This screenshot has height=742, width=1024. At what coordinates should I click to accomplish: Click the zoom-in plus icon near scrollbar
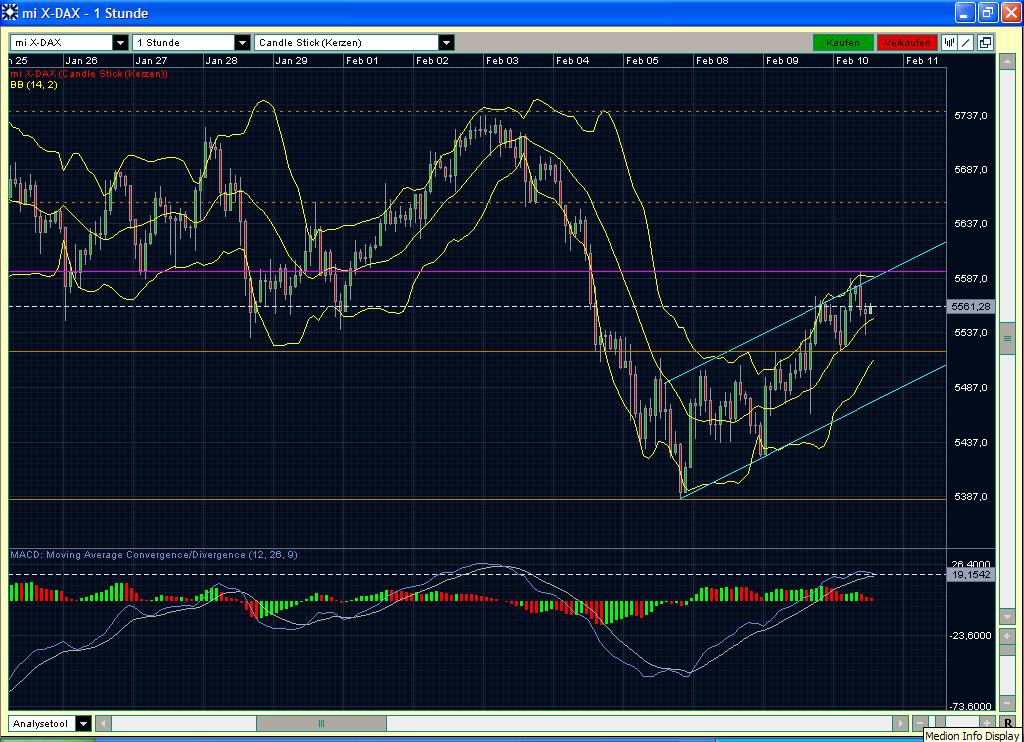tap(986, 721)
